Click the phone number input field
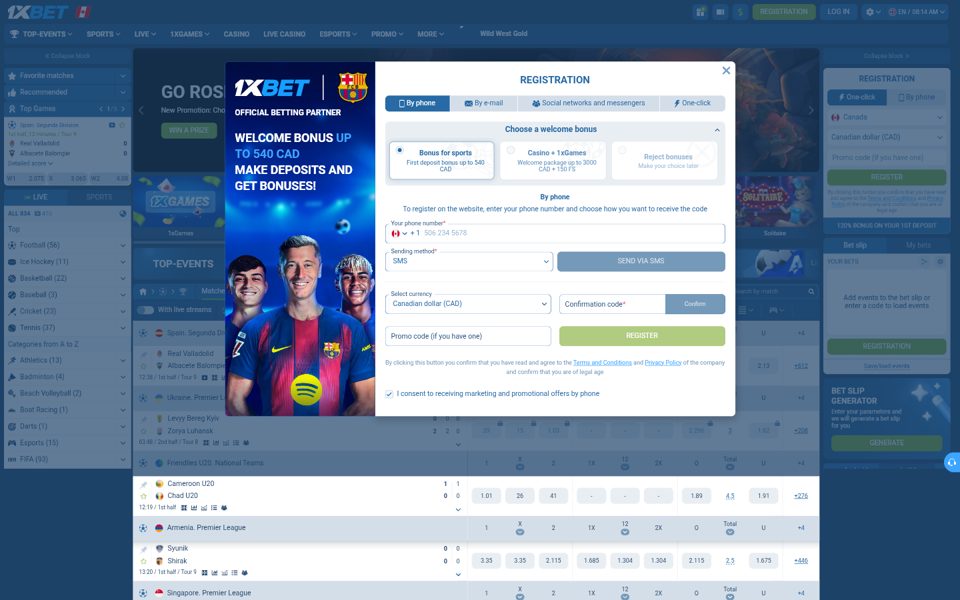This screenshot has height=600, width=960. (x=555, y=233)
